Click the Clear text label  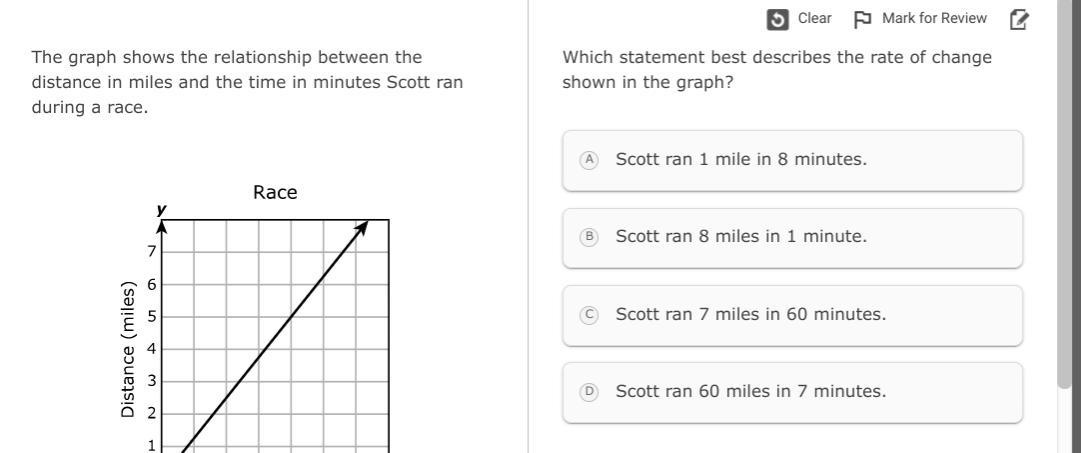[x=814, y=19]
